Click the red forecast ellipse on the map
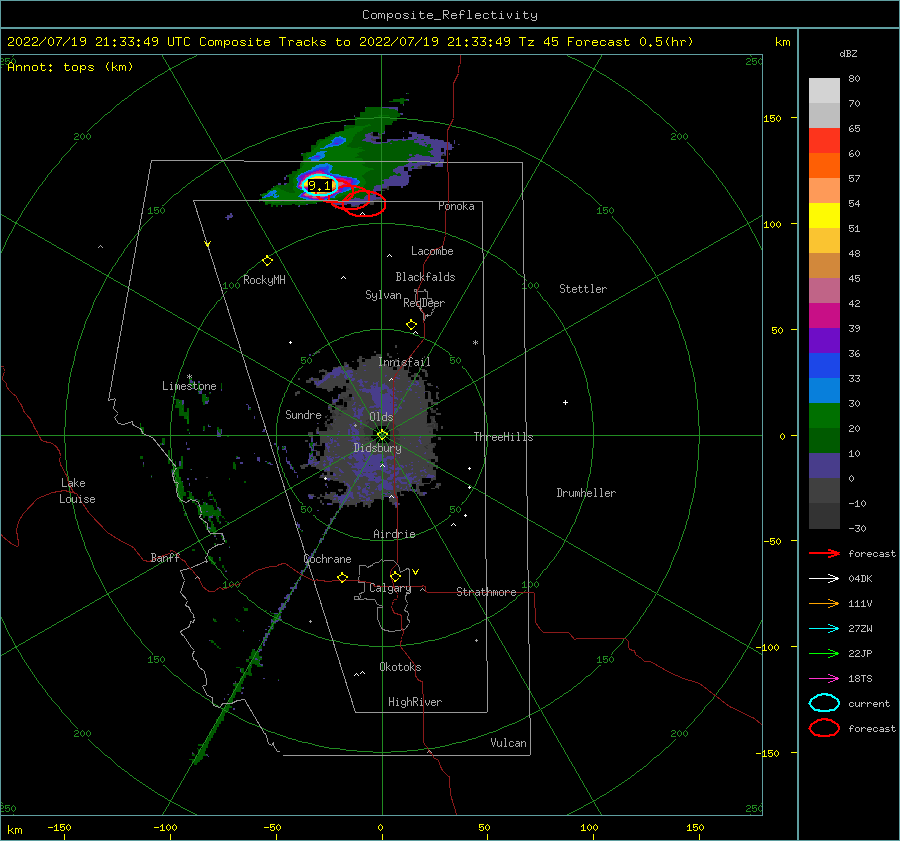Image resolution: width=900 pixels, height=841 pixels. (364, 204)
